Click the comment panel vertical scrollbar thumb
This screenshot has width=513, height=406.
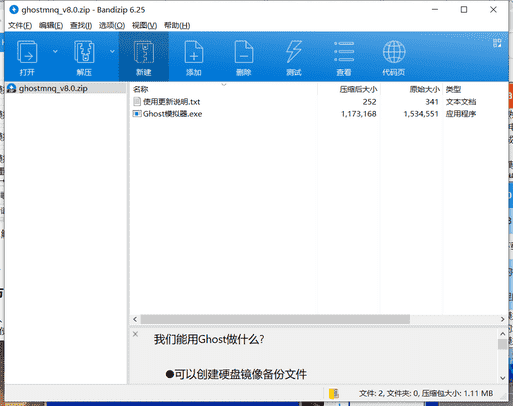(x=503, y=344)
